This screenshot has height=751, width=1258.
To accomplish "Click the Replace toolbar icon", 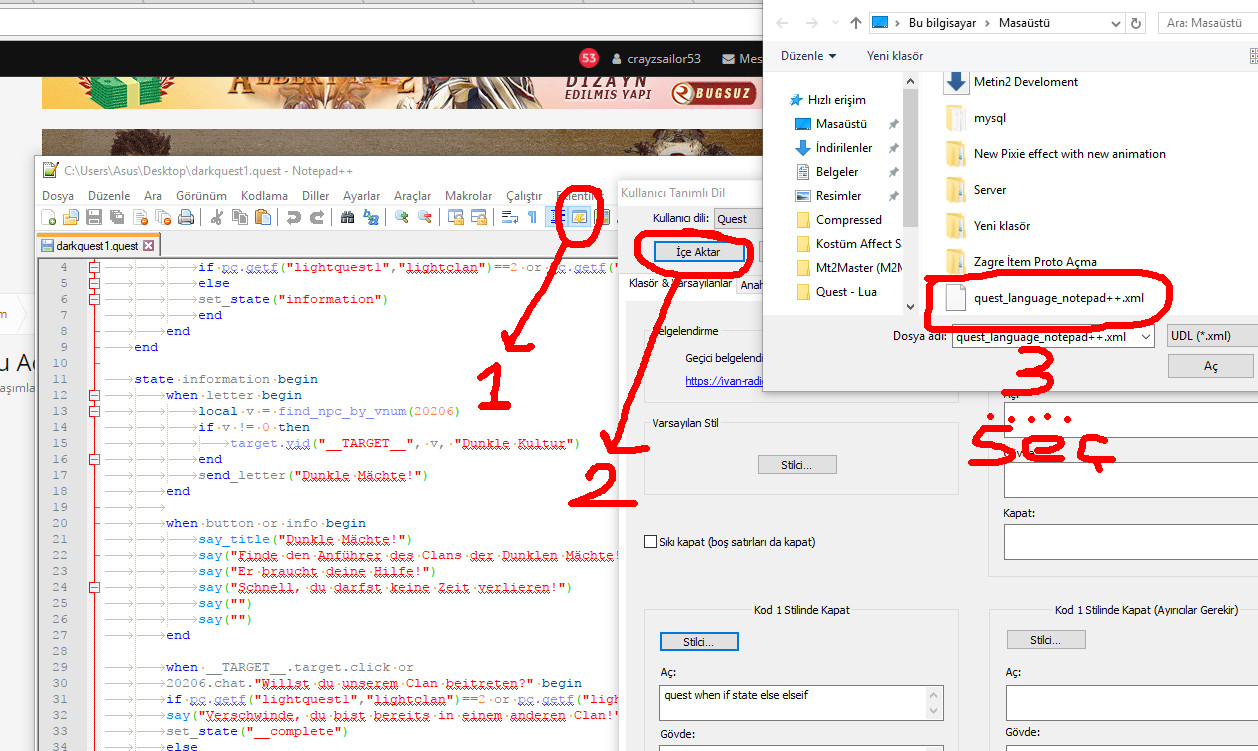I will (370, 217).
